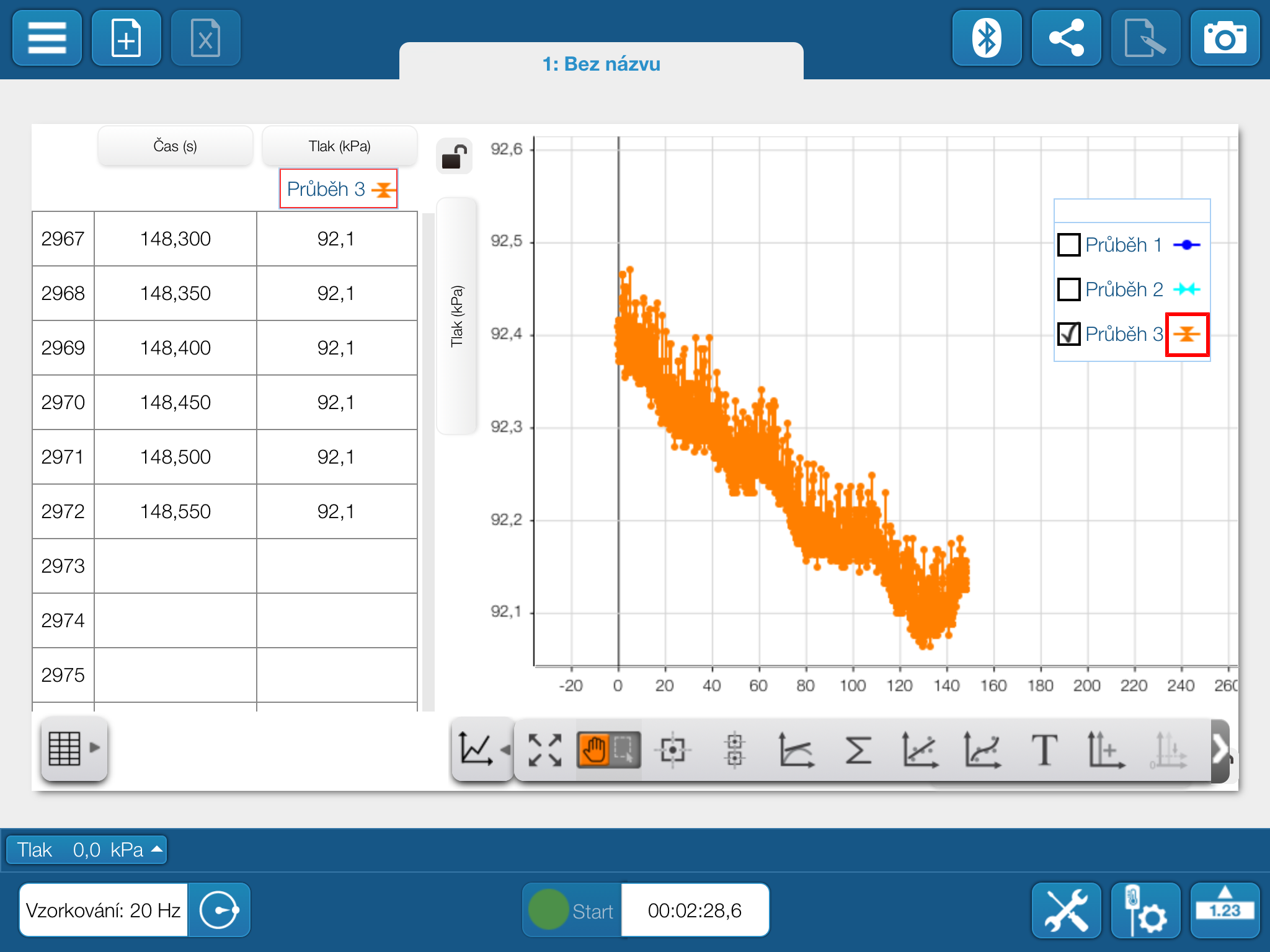Viewport: 1270px width, 952px height.
Task: Click the share icon
Action: pyautogui.click(x=1066, y=38)
